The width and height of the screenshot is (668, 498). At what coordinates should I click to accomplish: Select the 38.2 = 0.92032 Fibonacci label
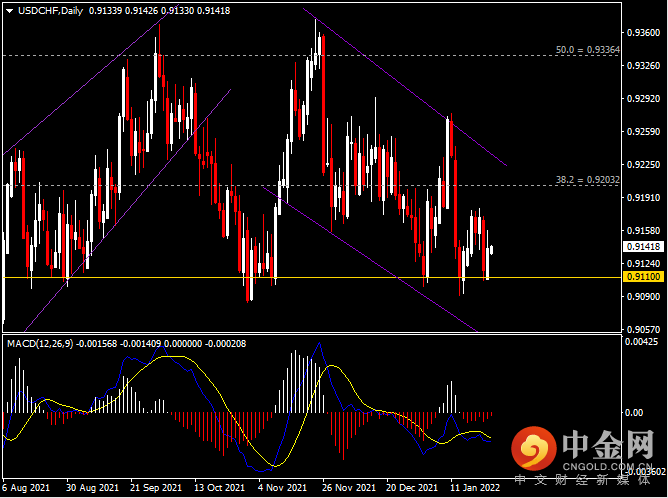coord(587,180)
